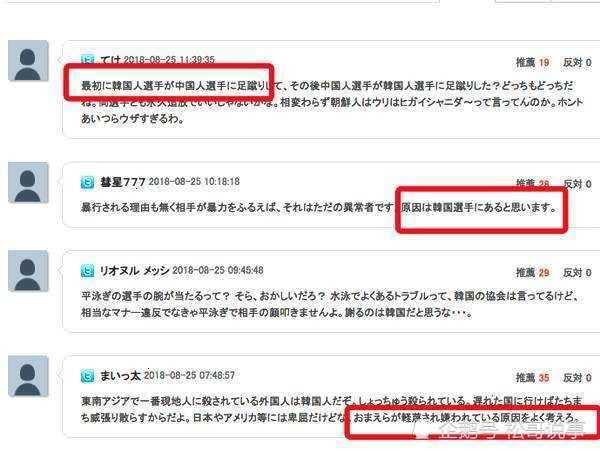The image size is (600, 451).
Task: Open avatar of commenter リオヌル メッシ
Action: (x=28, y=271)
